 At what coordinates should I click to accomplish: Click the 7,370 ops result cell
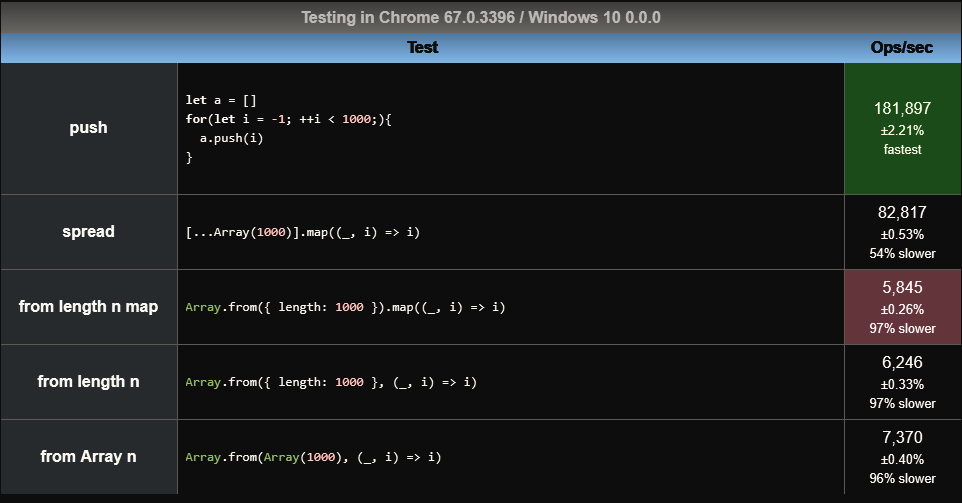(902, 456)
